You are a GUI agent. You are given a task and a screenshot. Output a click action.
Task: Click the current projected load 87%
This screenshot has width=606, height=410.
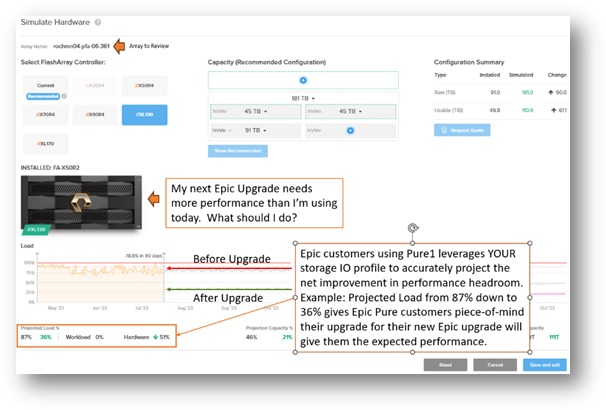26,337
